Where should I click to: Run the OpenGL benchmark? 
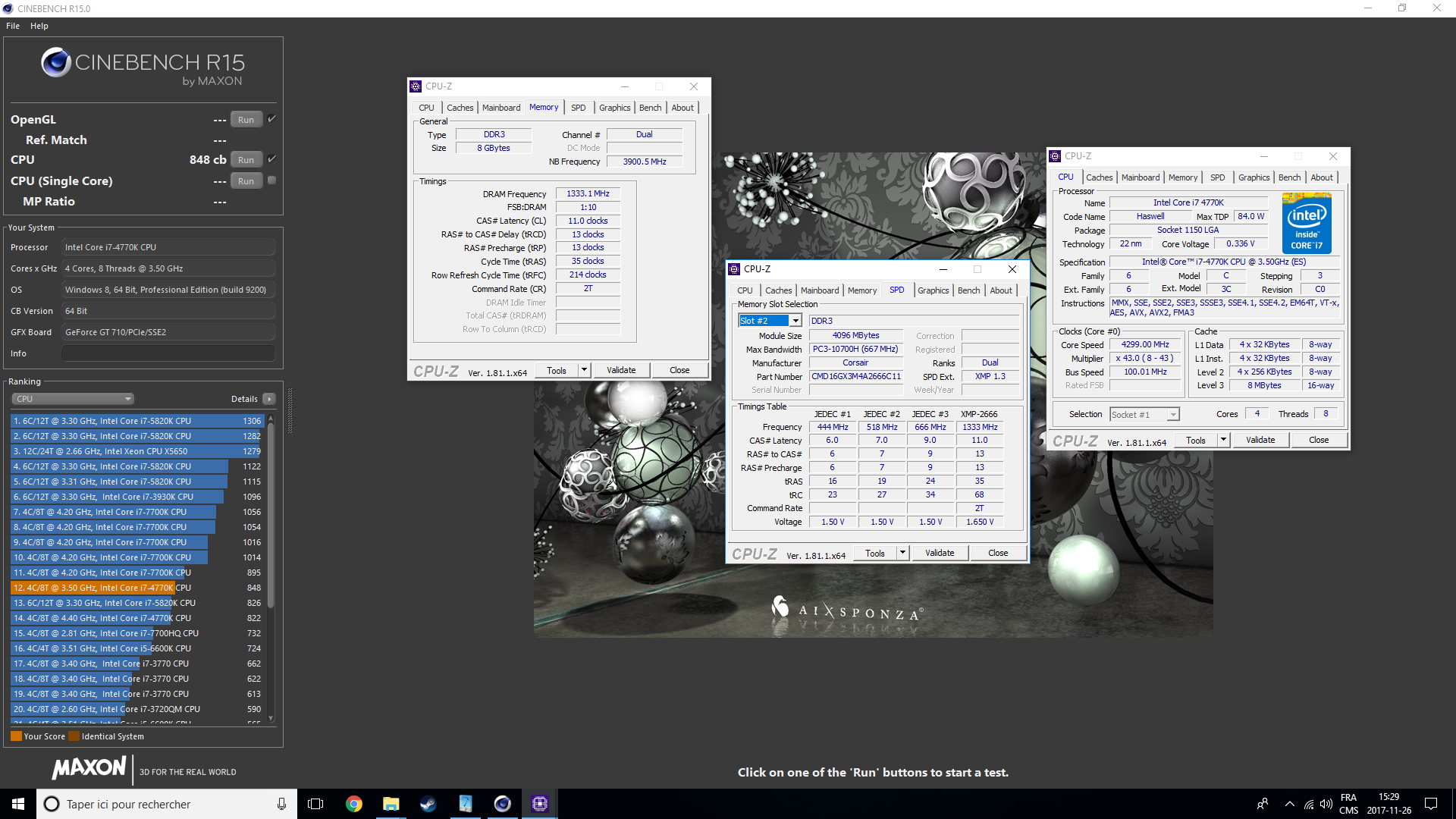[246, 120]
